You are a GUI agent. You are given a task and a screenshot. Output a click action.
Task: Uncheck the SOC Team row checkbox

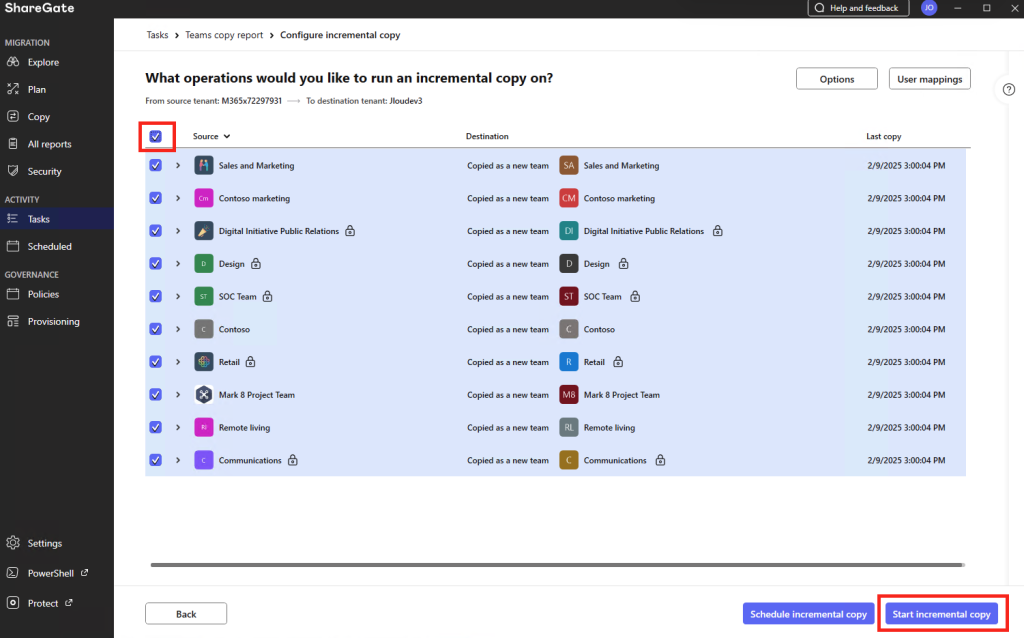(155, 296)
